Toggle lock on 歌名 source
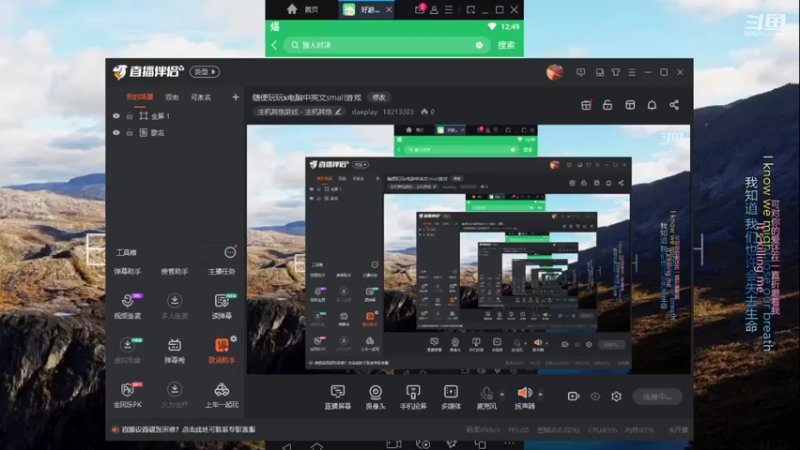 coord(130,133)
